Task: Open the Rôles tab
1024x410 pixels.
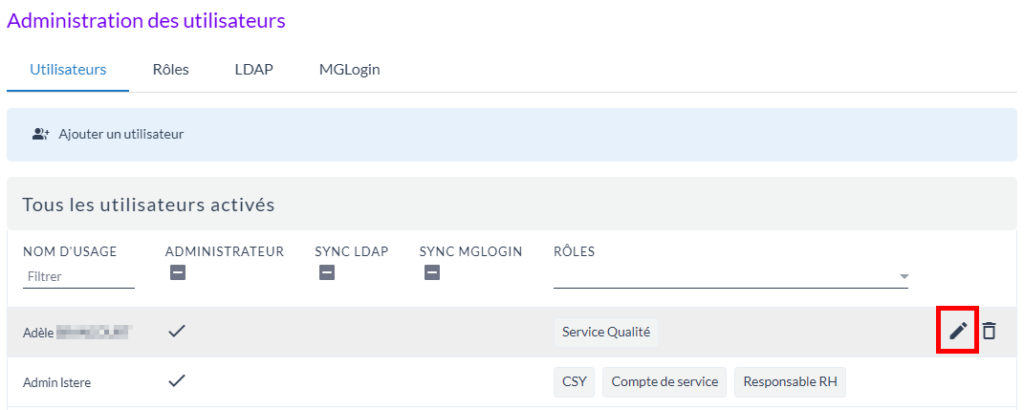Action: pyautogui.click(x=171, y=70)
